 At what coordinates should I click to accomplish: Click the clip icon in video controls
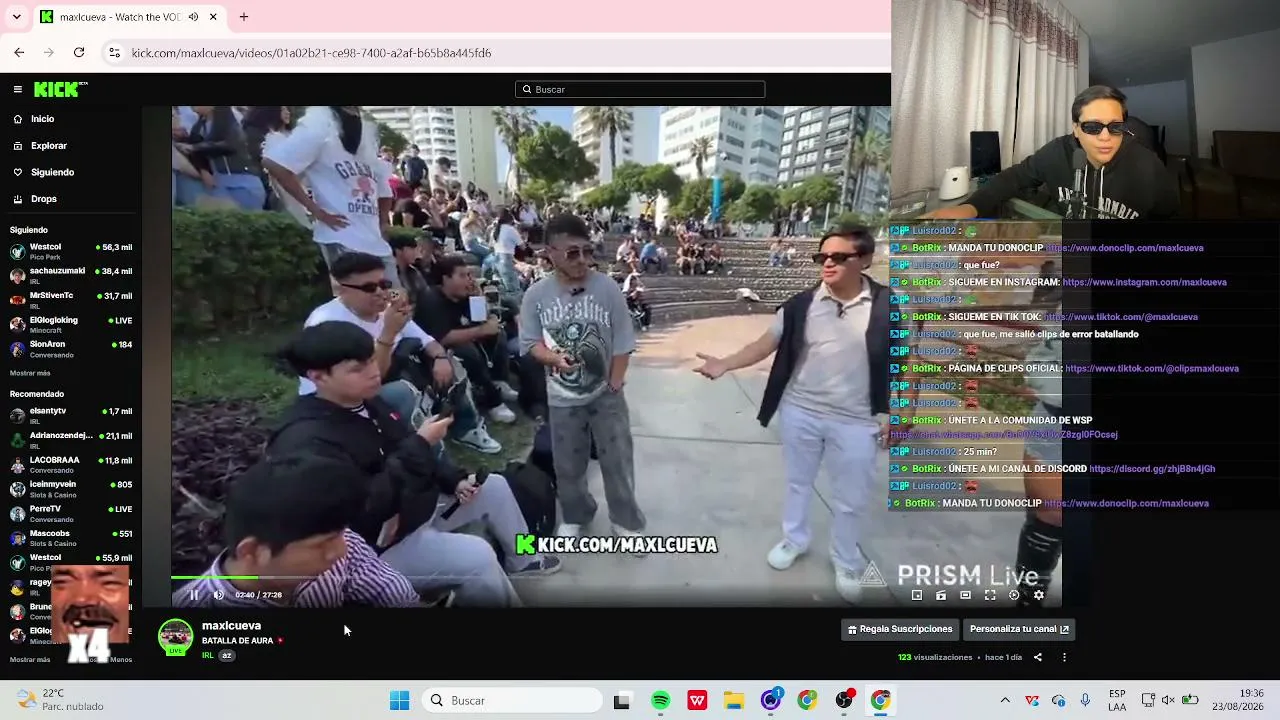941,595
